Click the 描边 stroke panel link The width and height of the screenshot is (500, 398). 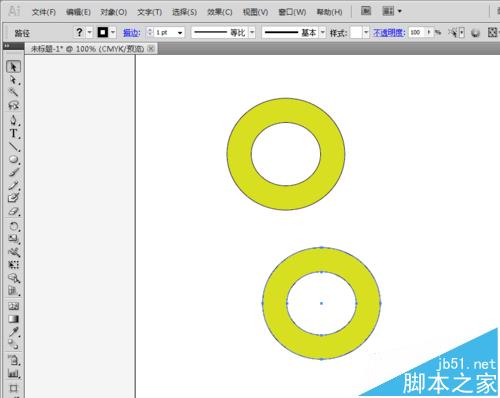[x=131, y=33]
